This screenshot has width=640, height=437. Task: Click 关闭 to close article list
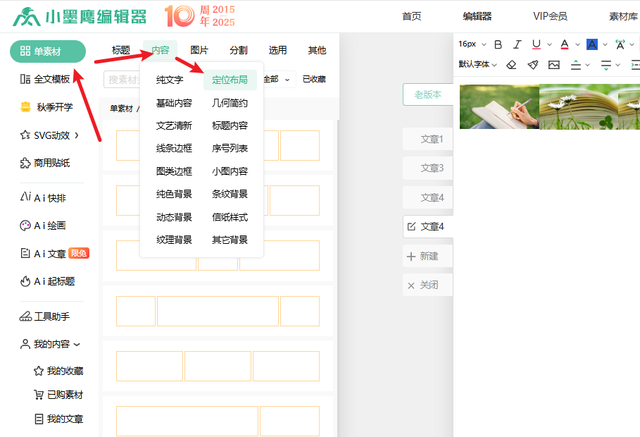click(428, 285)
